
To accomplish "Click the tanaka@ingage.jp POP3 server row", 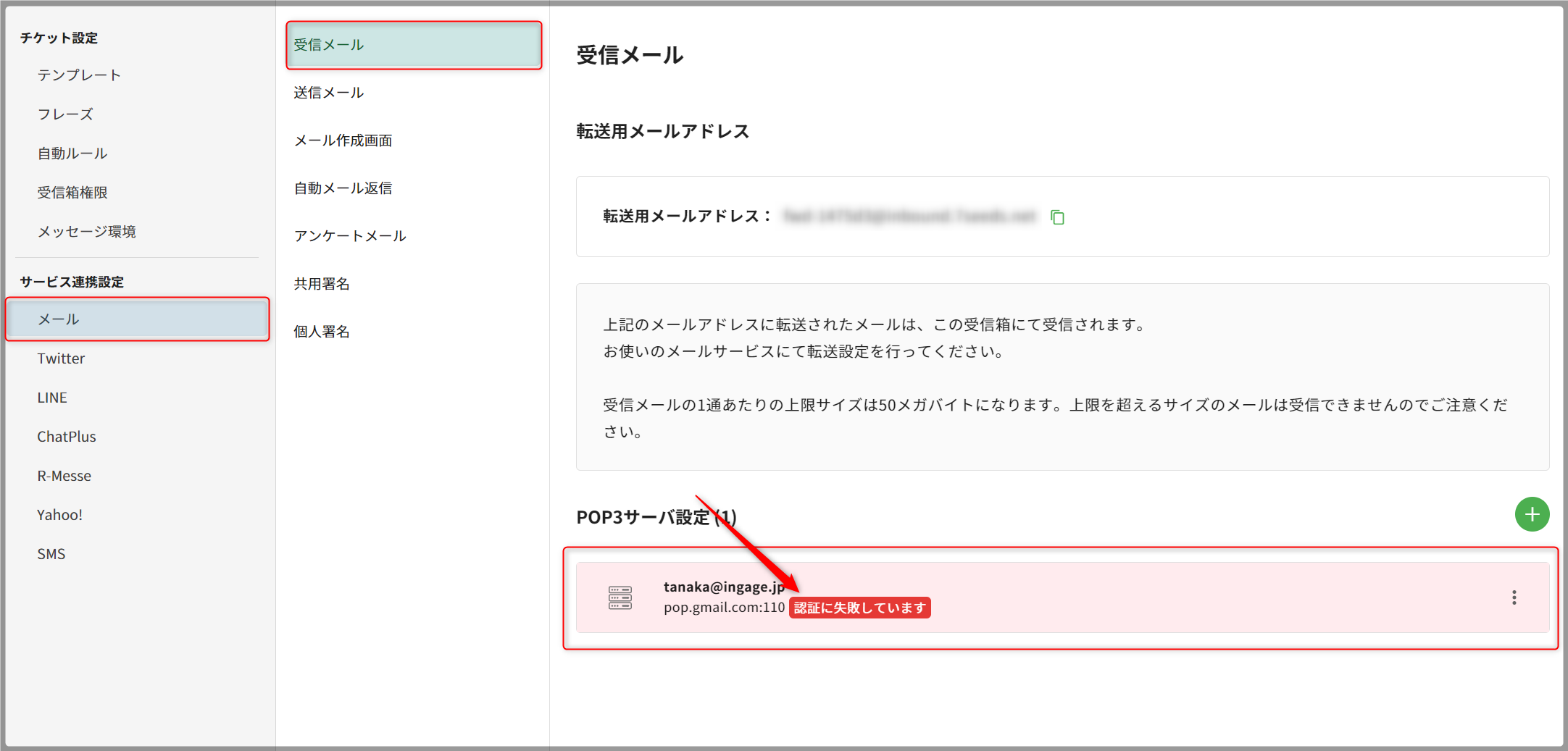I will [x=1087, y=597].
